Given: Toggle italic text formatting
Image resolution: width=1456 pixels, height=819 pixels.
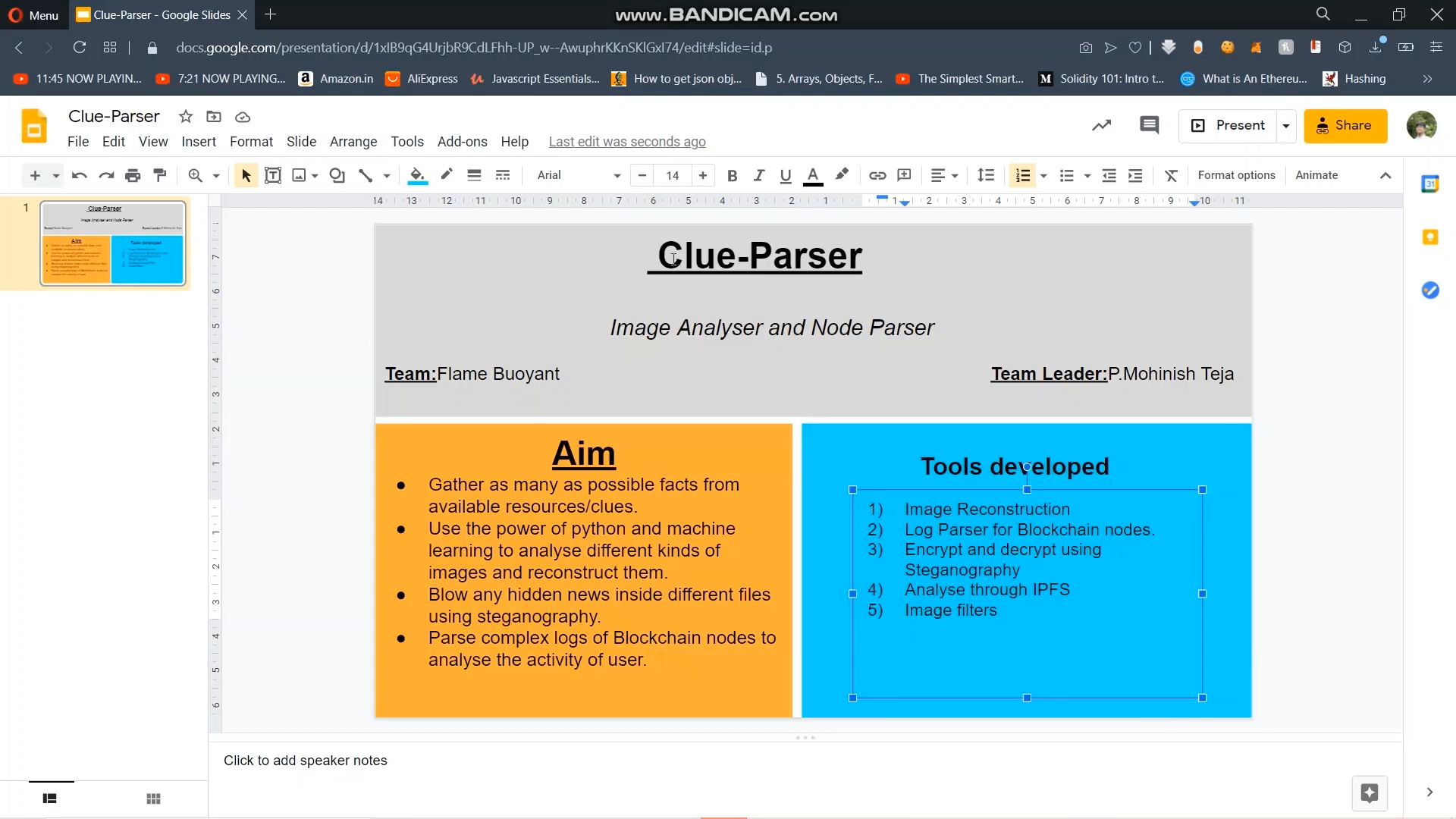Looking at the screenshot, I should coord(758,175).
